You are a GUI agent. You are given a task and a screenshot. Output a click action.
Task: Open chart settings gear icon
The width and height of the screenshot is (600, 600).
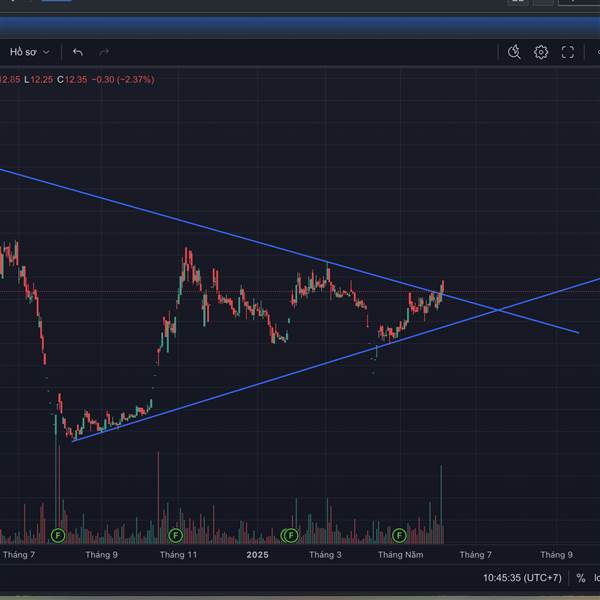pyautogui.click(x=541, y=52)
